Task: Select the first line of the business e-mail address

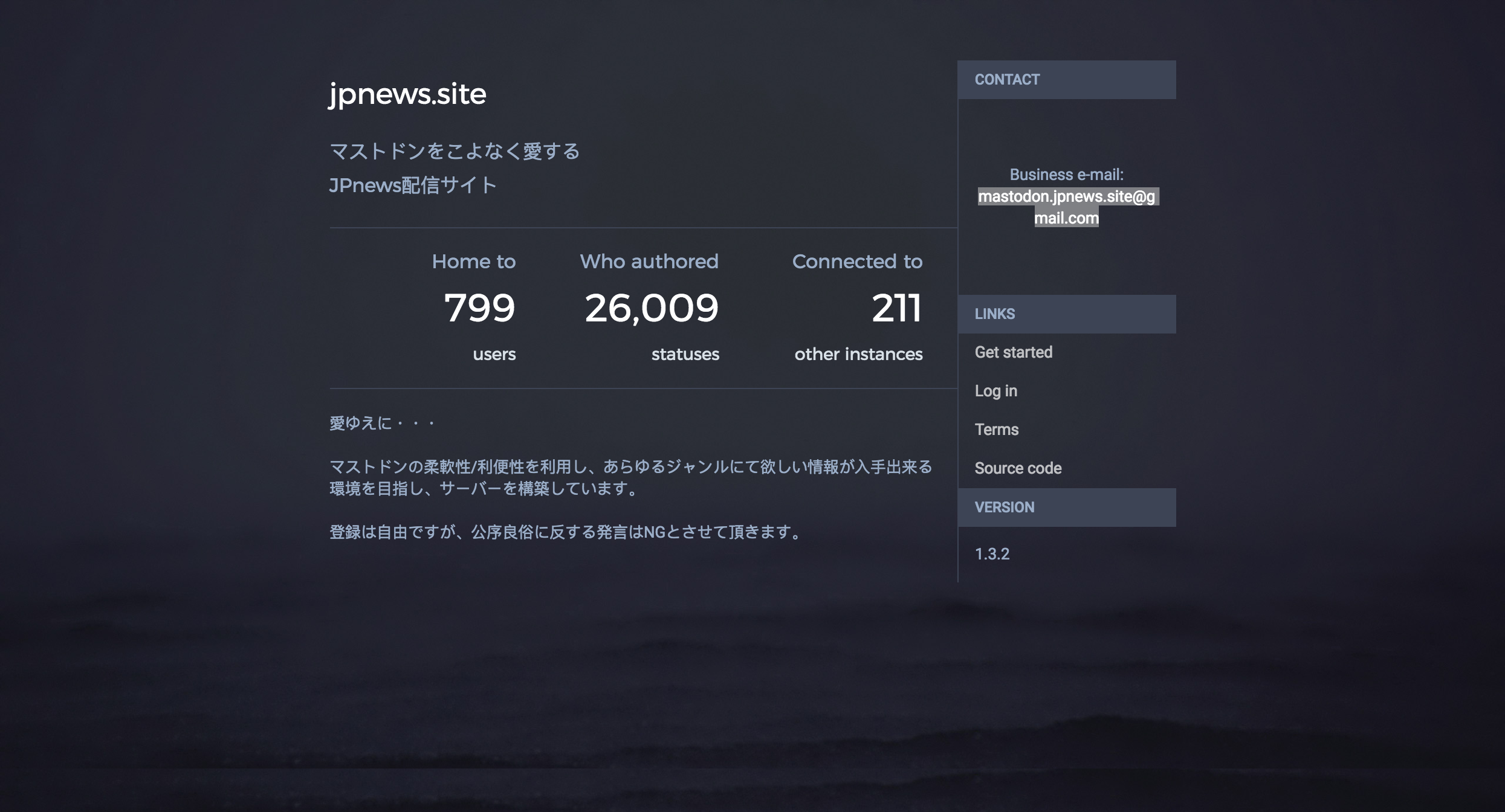Action: [1067, 196]
